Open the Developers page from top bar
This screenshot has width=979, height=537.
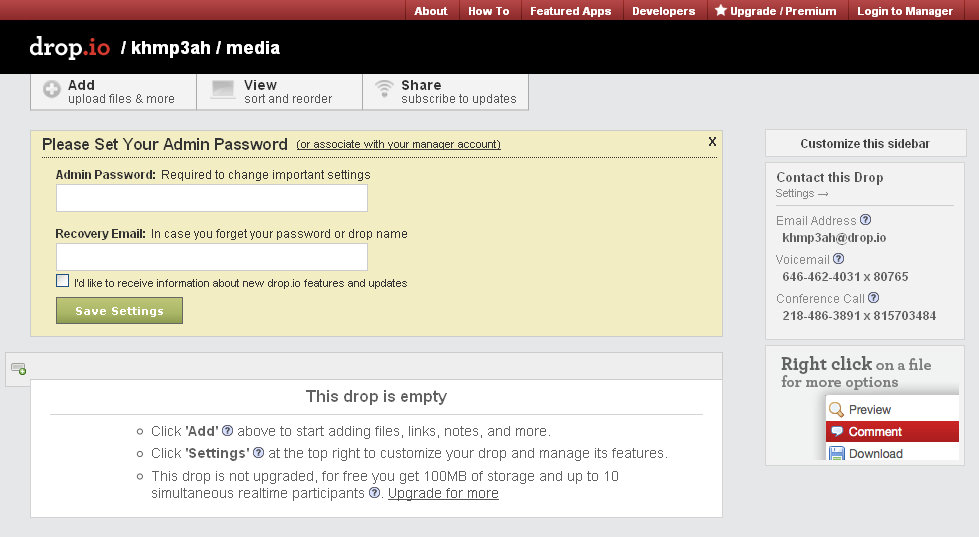pyautogui.click(x=663, y=11)
